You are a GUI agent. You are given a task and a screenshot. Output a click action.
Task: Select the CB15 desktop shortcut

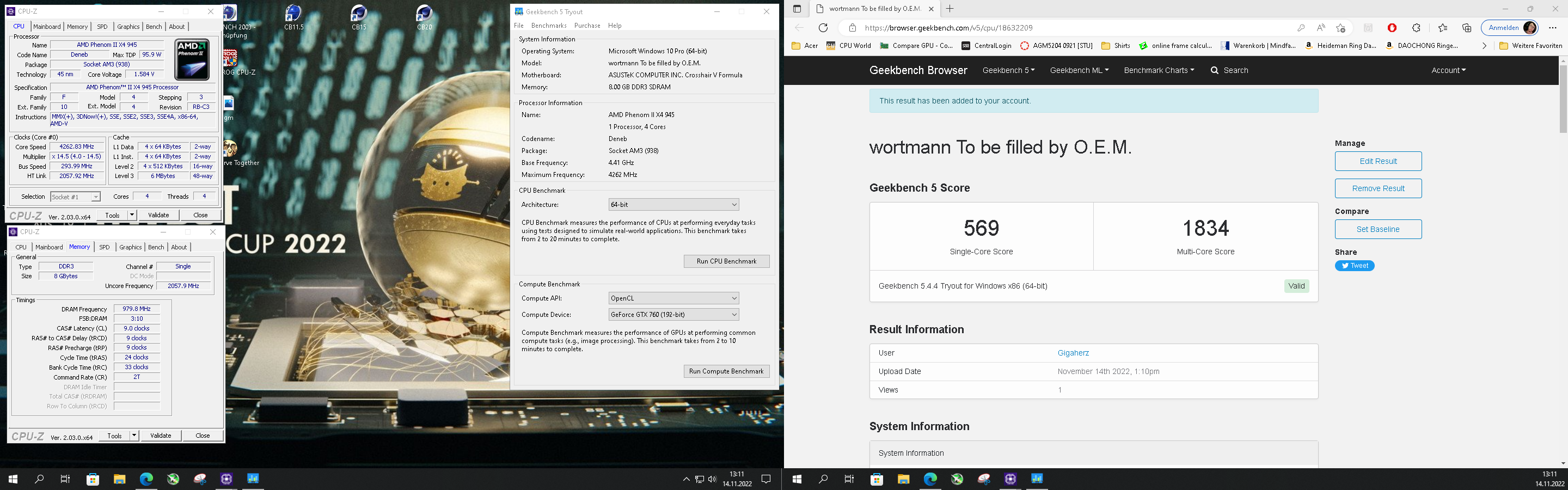click(x=359, y=17)
